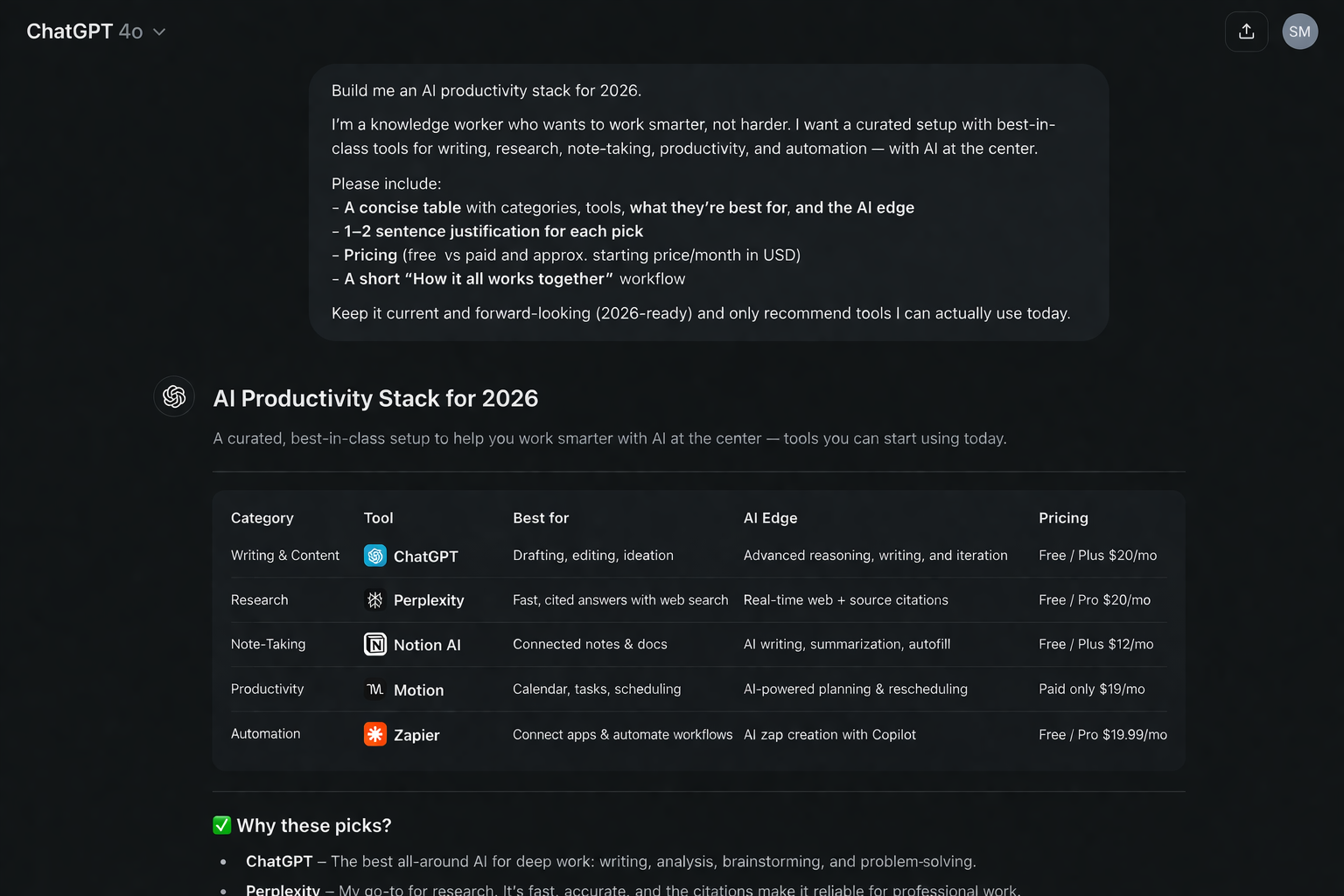Click the user prompt message bubble
The height and width of the screenshot is (896, 1344).
click(709, 202)
